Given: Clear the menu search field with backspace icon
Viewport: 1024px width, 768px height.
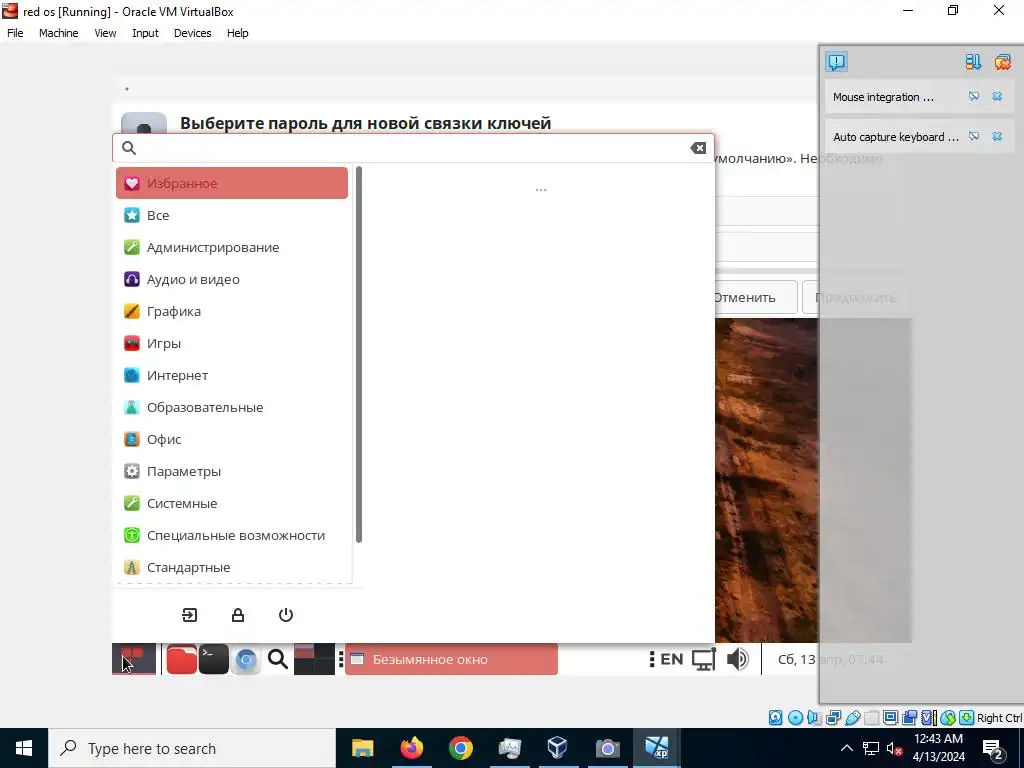Looking at the screenshot, I should (x=698, y=148).
